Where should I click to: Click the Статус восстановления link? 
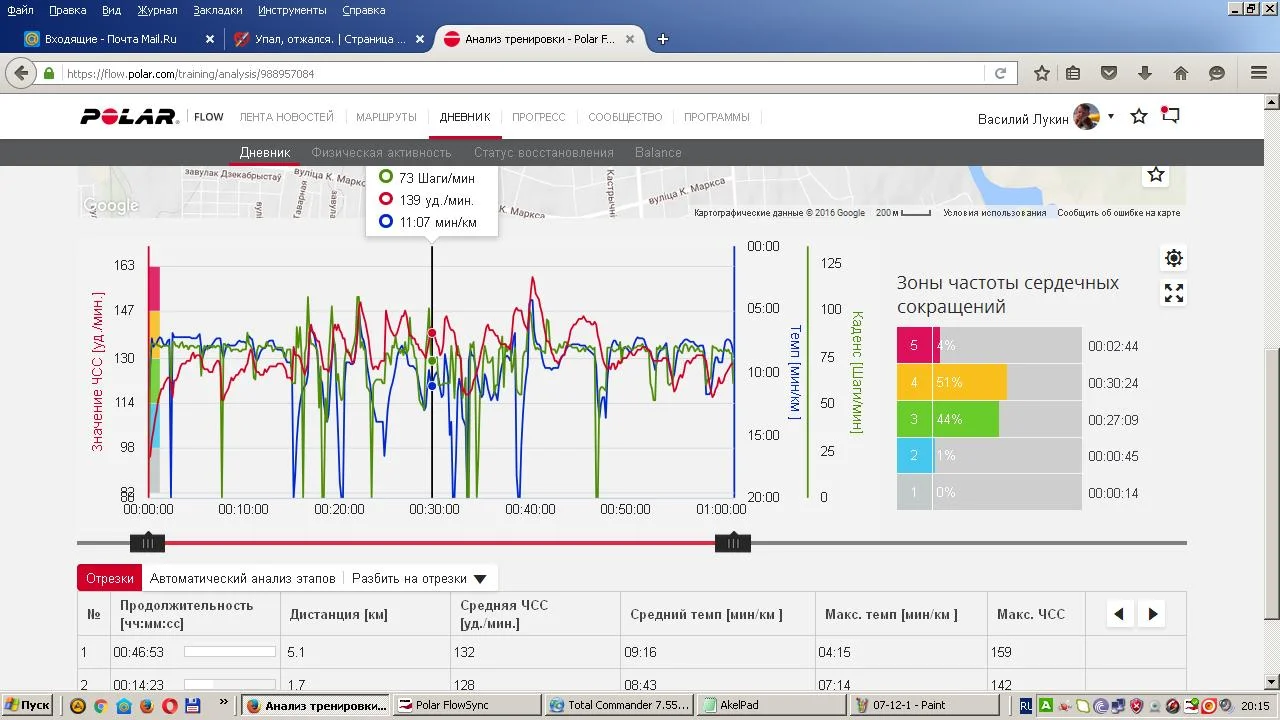coord(543,153)
